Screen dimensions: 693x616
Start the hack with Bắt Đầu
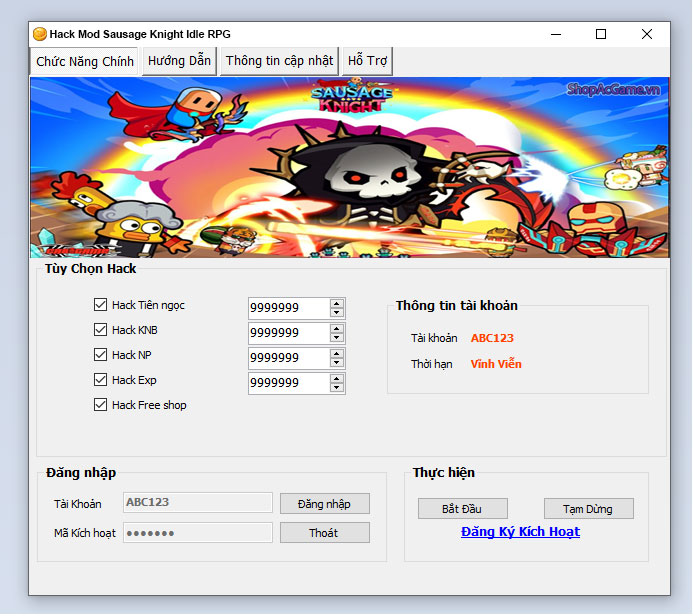pos(463,509)
